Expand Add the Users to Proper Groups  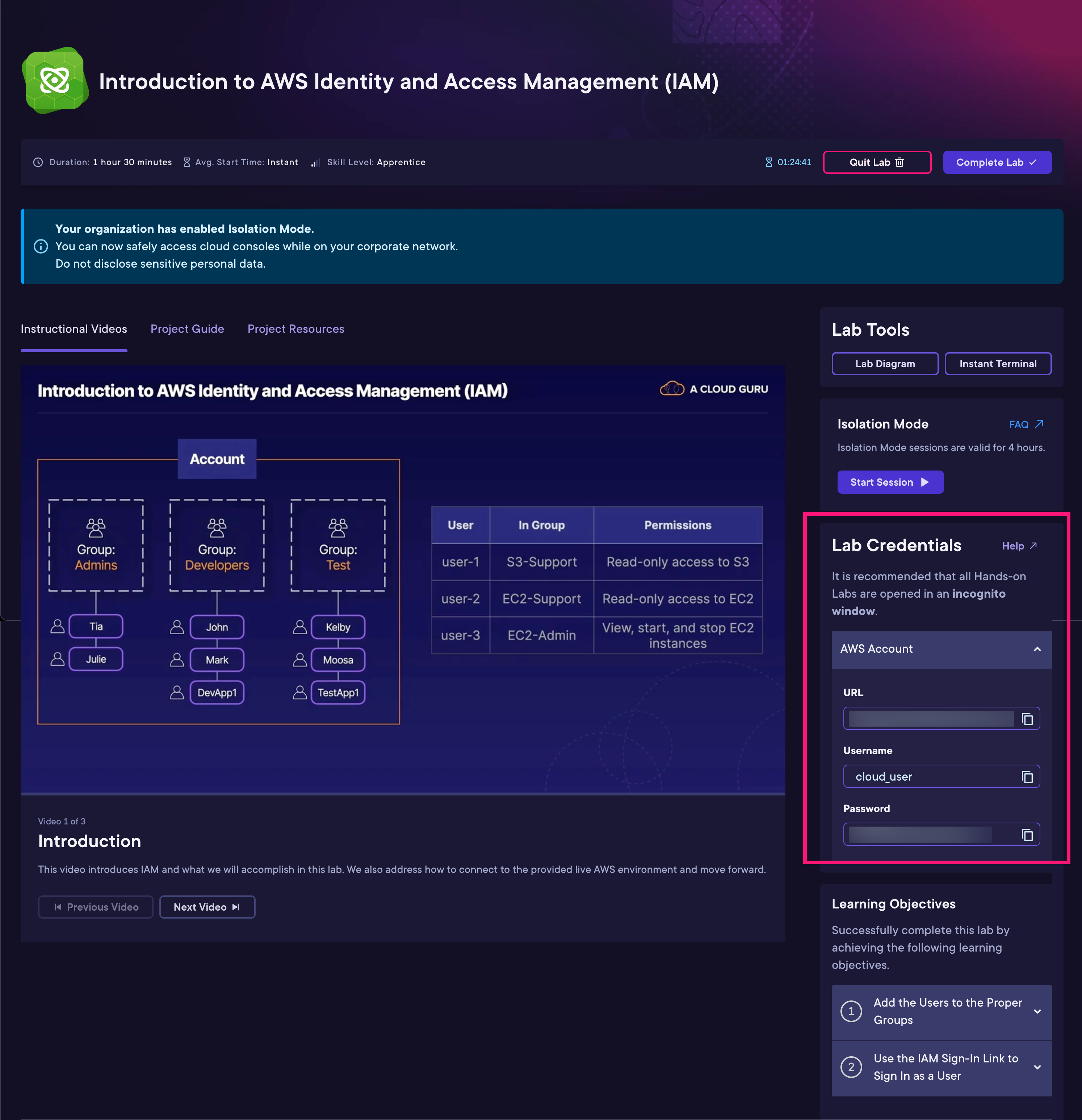(1037, 1011)
